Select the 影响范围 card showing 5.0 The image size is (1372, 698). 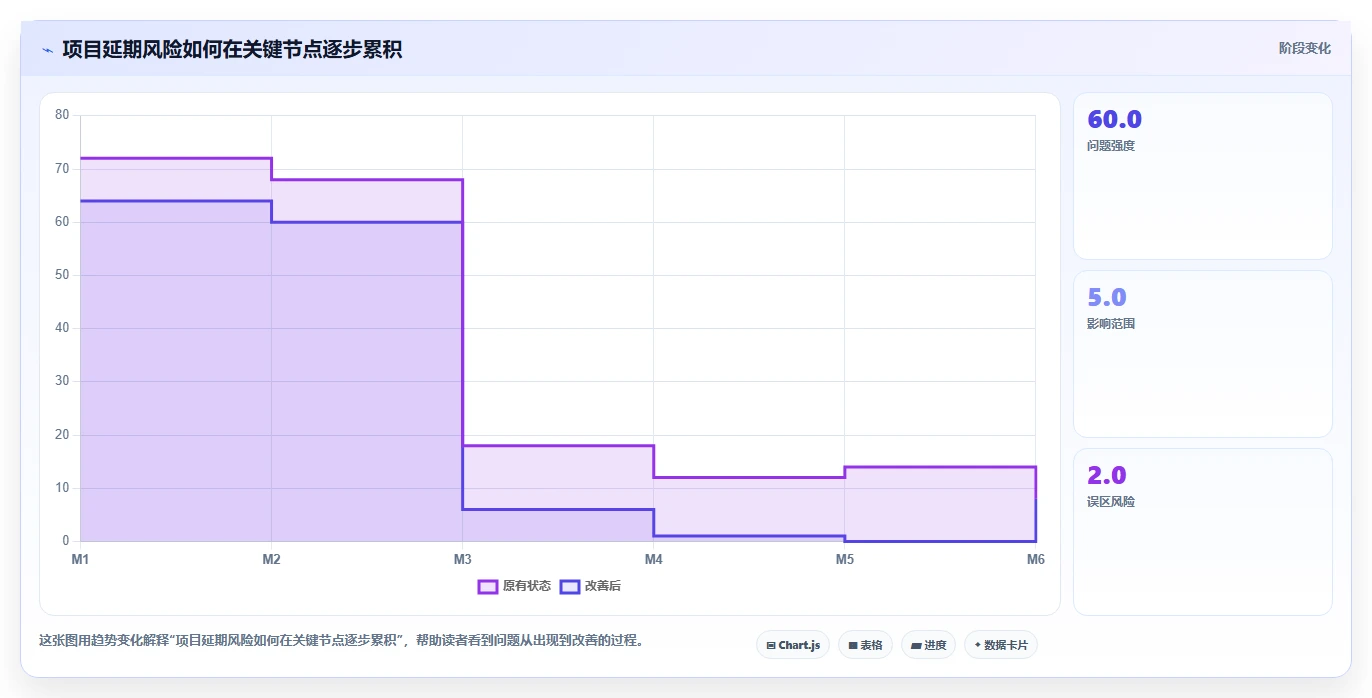pyautogui.click(x=1202, y=354)
